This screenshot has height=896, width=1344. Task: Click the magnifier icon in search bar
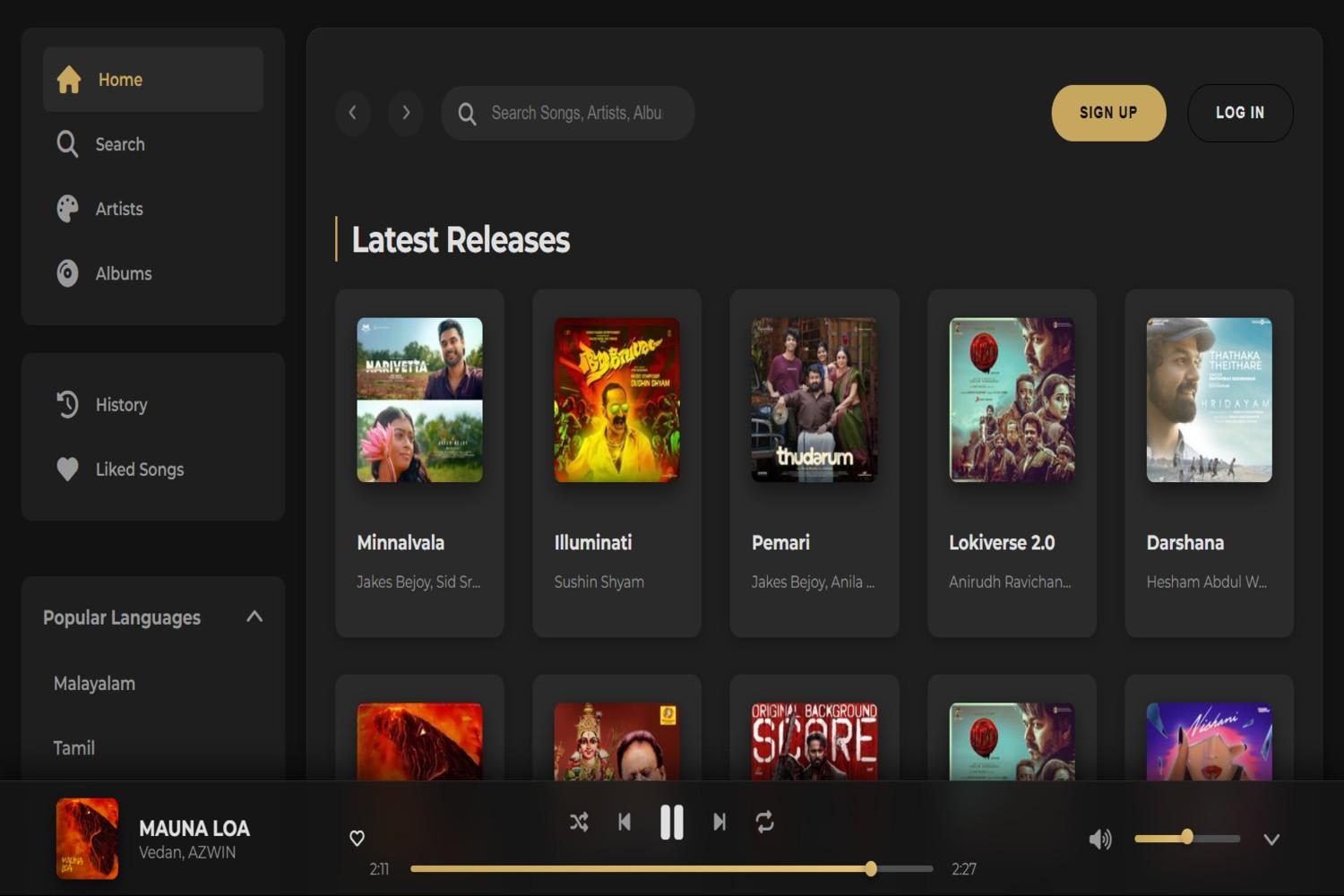tap(467, 114)
